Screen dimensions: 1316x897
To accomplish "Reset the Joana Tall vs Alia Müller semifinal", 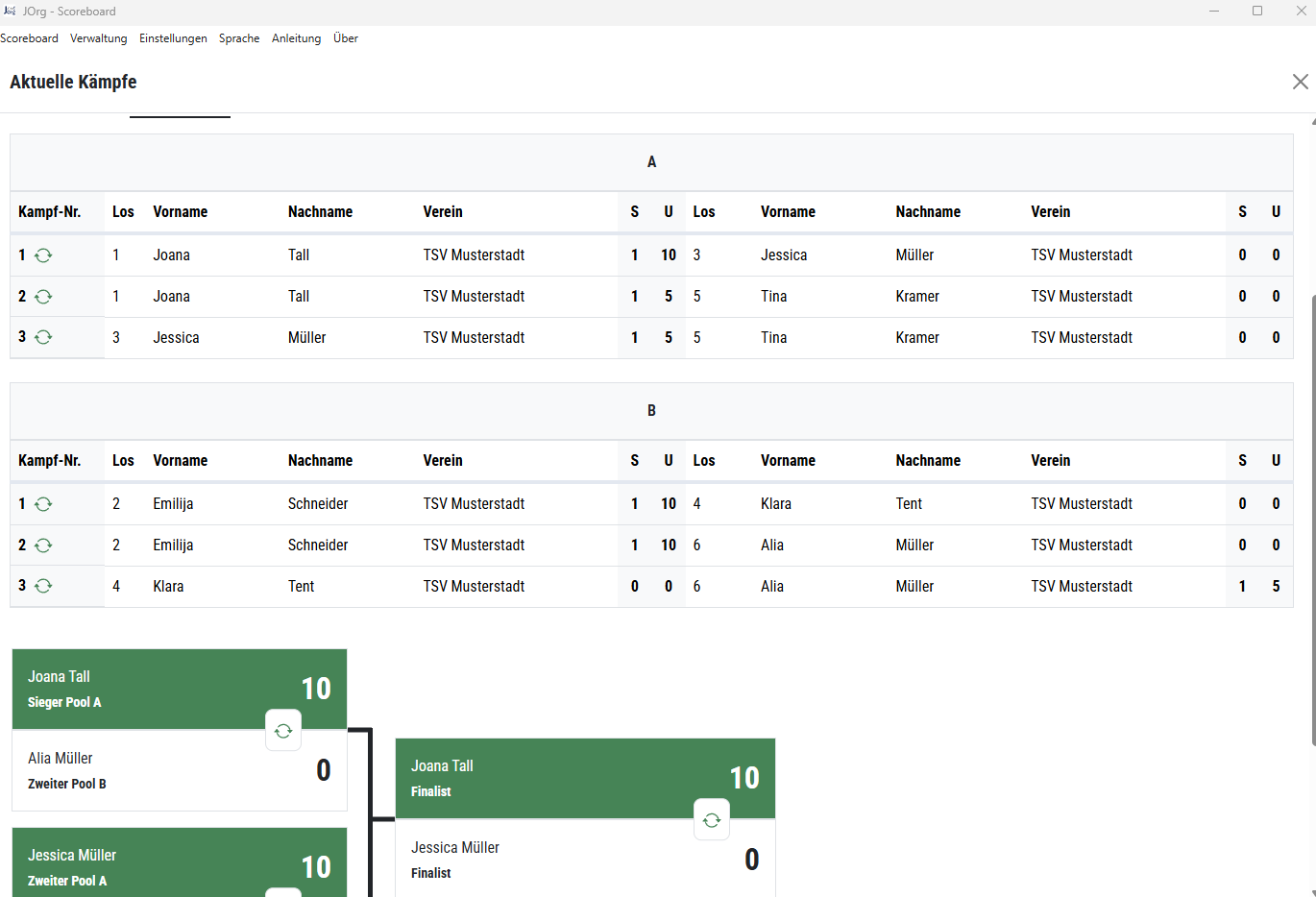I will point(283,731).
